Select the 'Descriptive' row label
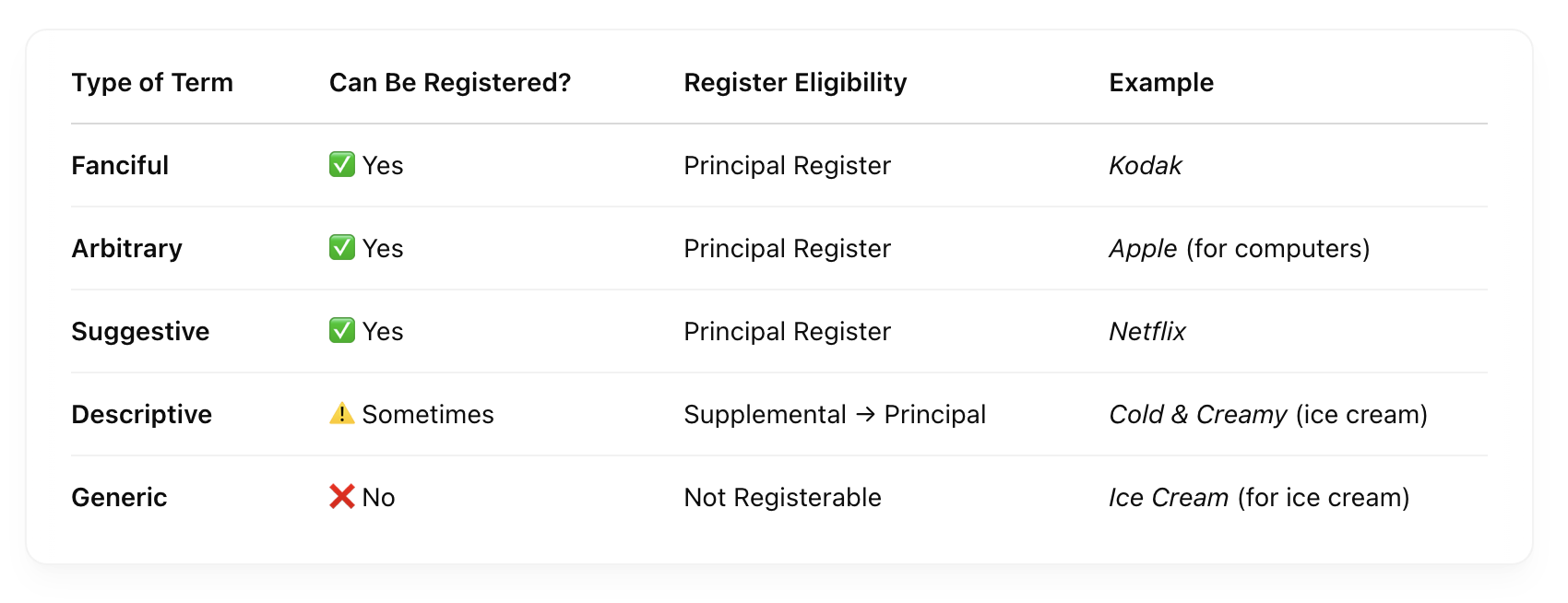Screen dimensions: 1568x603 click(x=142, y=415)
